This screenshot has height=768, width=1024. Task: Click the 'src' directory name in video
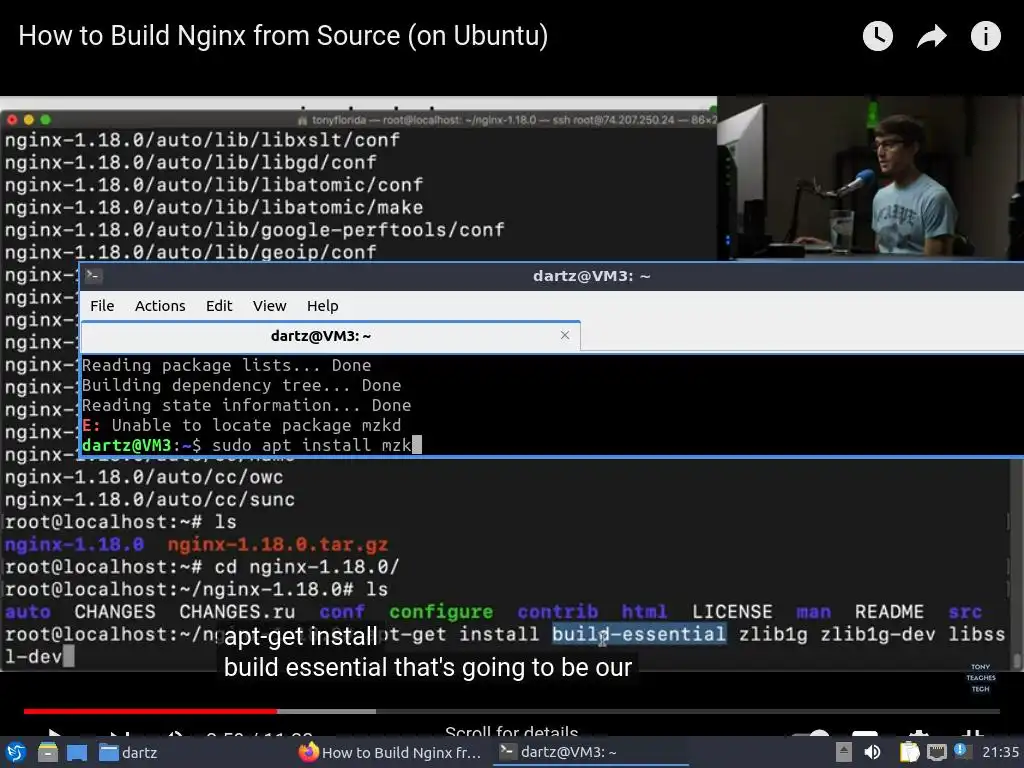click(965, 612)
